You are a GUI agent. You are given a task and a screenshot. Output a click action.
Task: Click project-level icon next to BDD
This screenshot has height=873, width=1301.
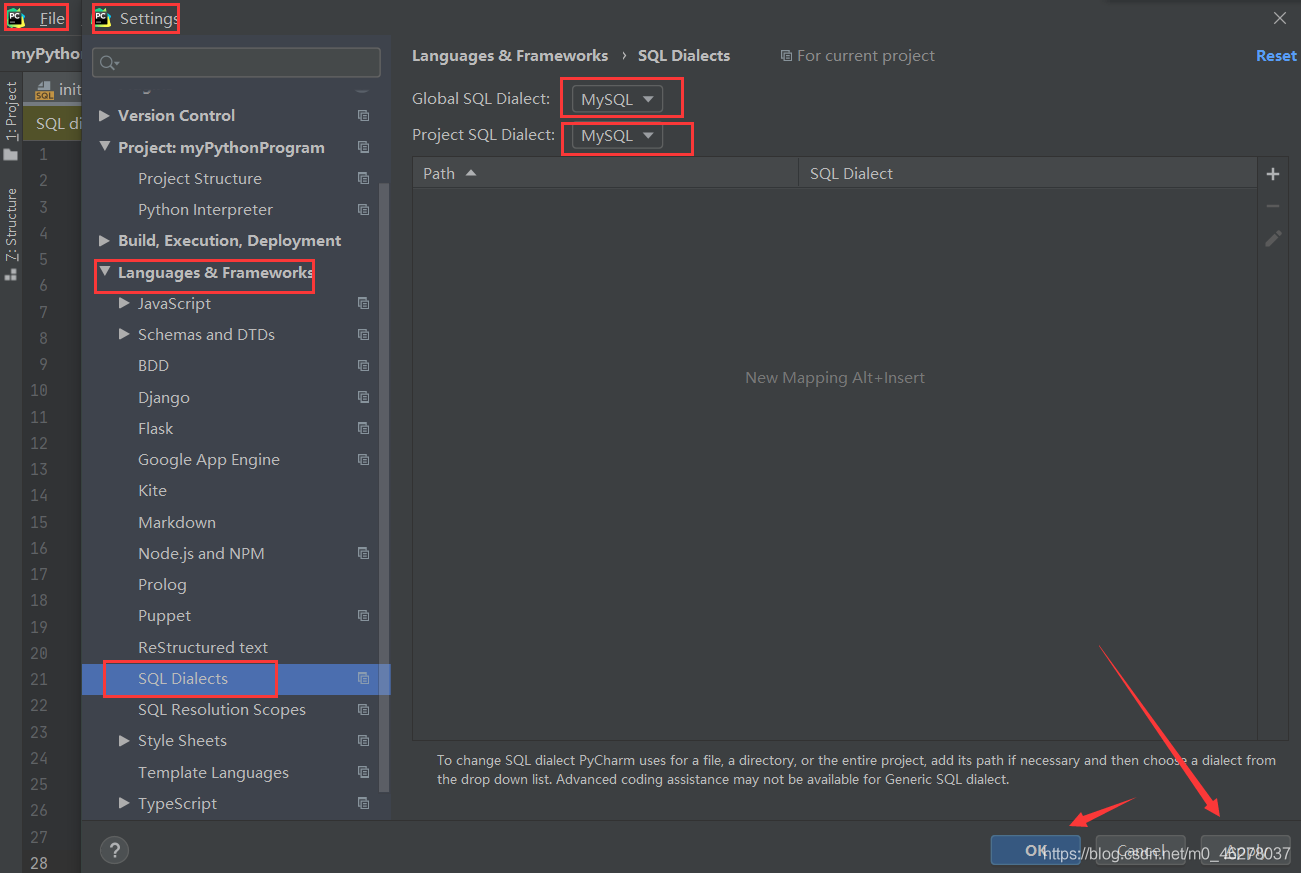point(363,365)
